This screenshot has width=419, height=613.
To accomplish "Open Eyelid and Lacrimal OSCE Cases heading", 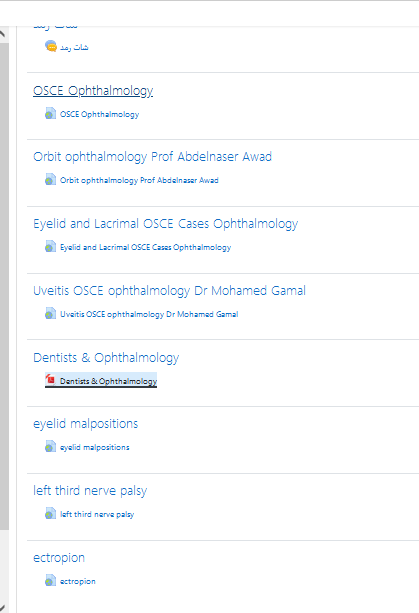I will 166,224.
